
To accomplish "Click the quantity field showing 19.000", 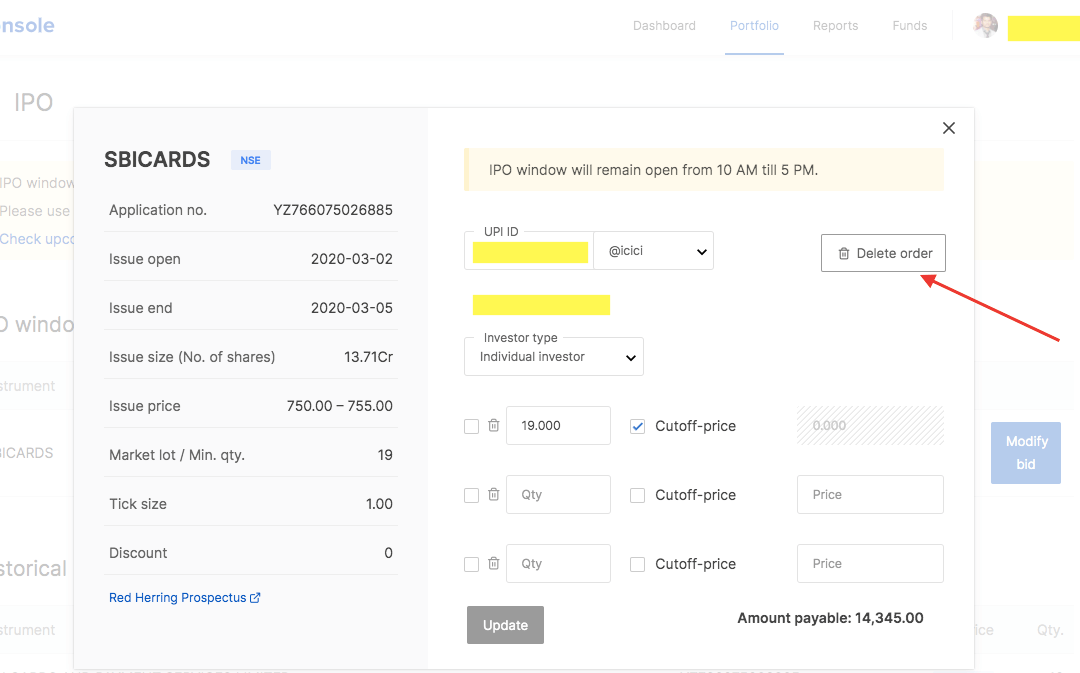I will pos(558,426).
